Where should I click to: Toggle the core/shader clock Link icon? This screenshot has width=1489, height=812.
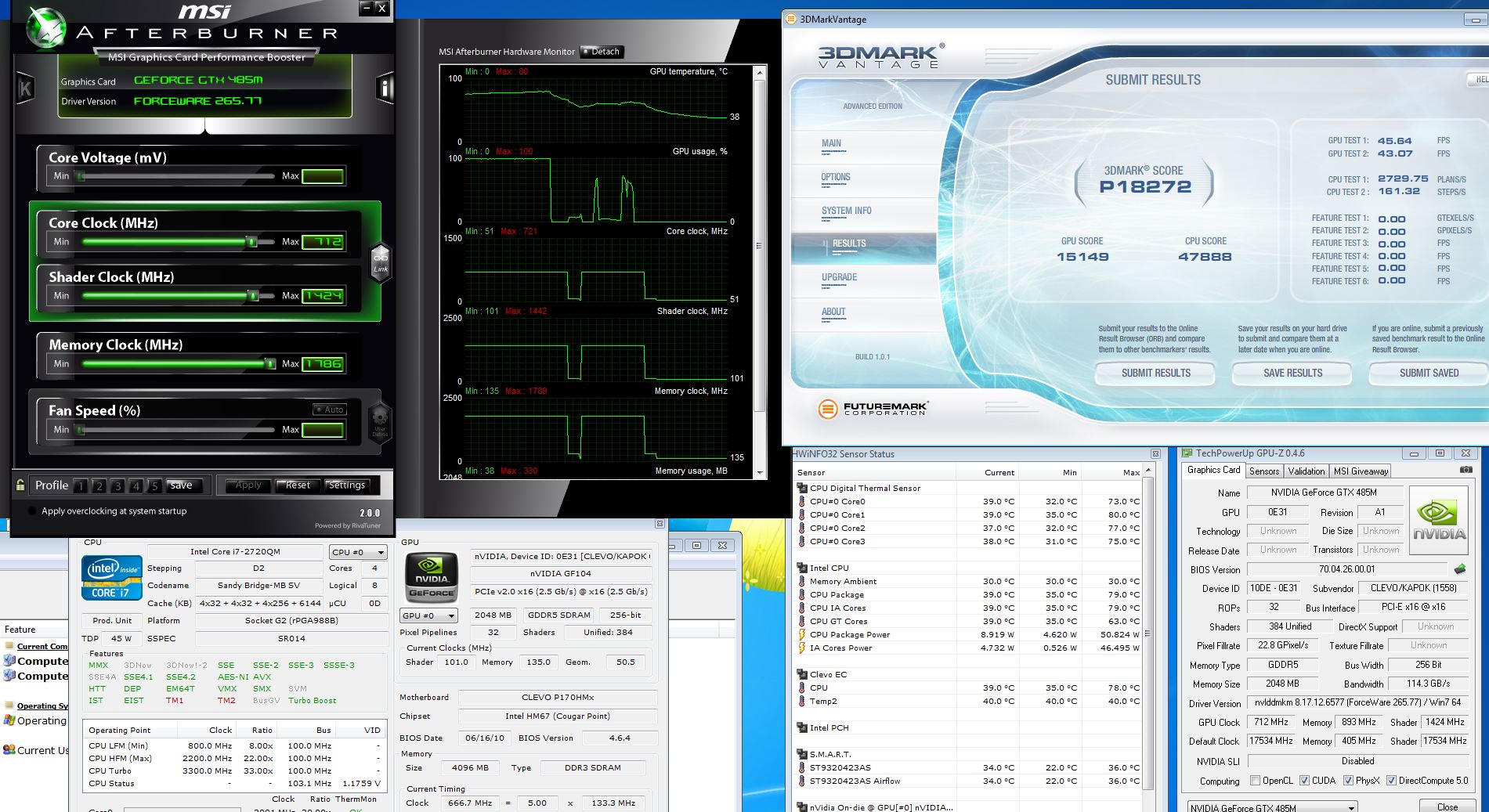click(x=381, y=262)
